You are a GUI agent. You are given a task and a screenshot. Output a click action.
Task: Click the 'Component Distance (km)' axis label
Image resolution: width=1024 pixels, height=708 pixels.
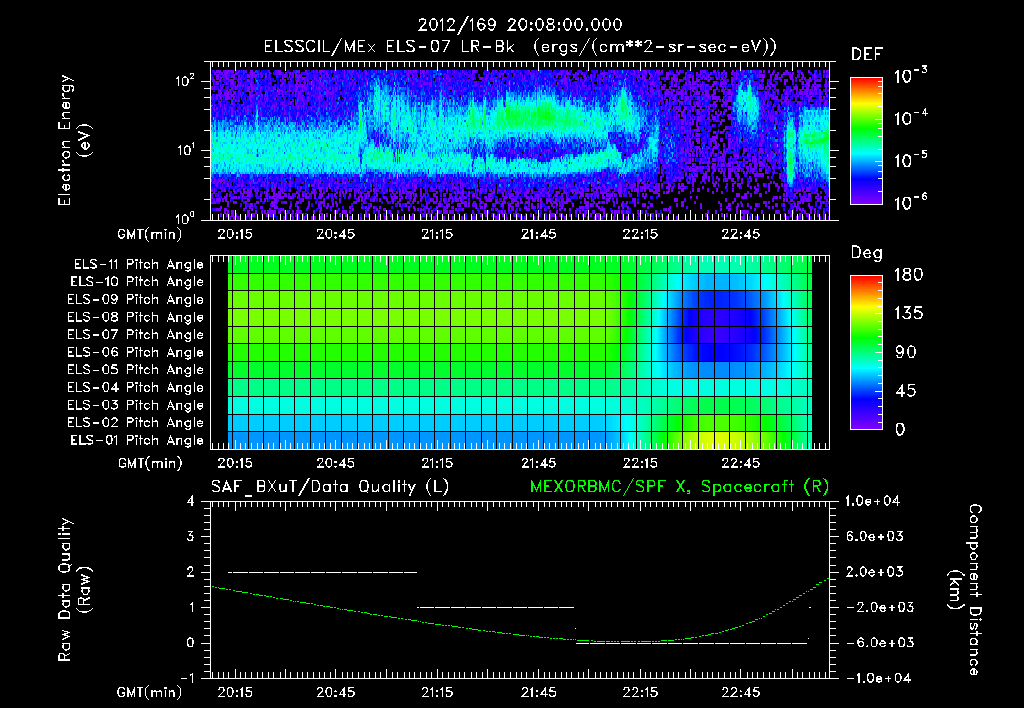[x=966, y=590]
